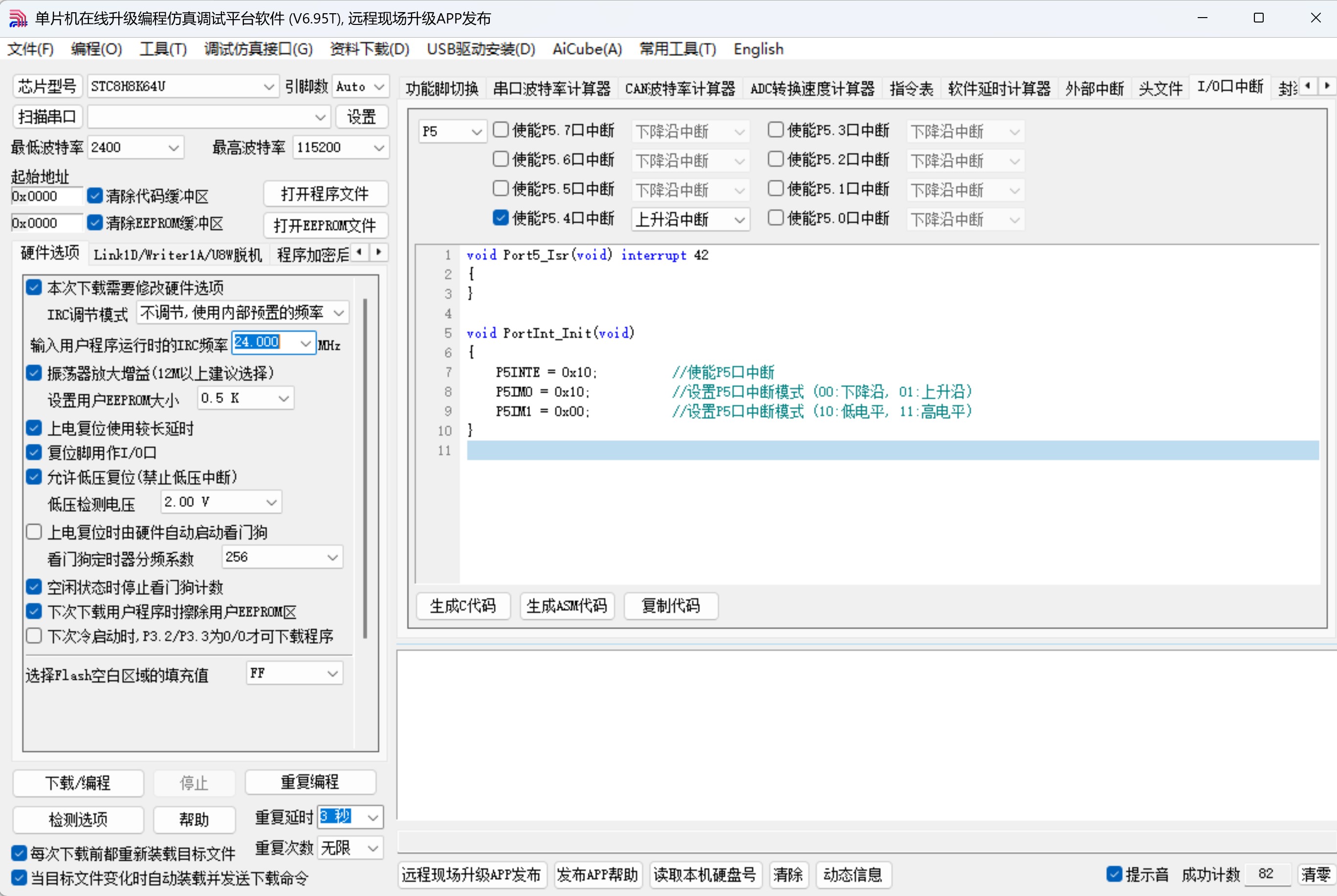
Task: Open P5.4 上升沿中断 mode dropdown
Action: pyautogui.click(x=690, y=219)
